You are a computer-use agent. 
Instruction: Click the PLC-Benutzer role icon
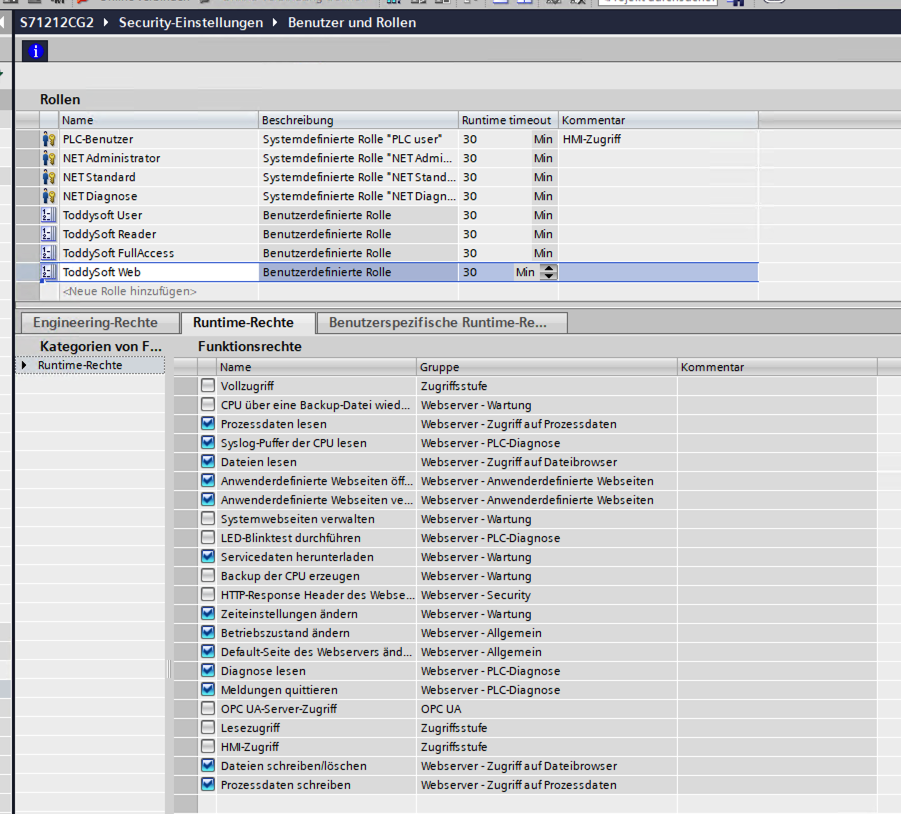[49, 139]
